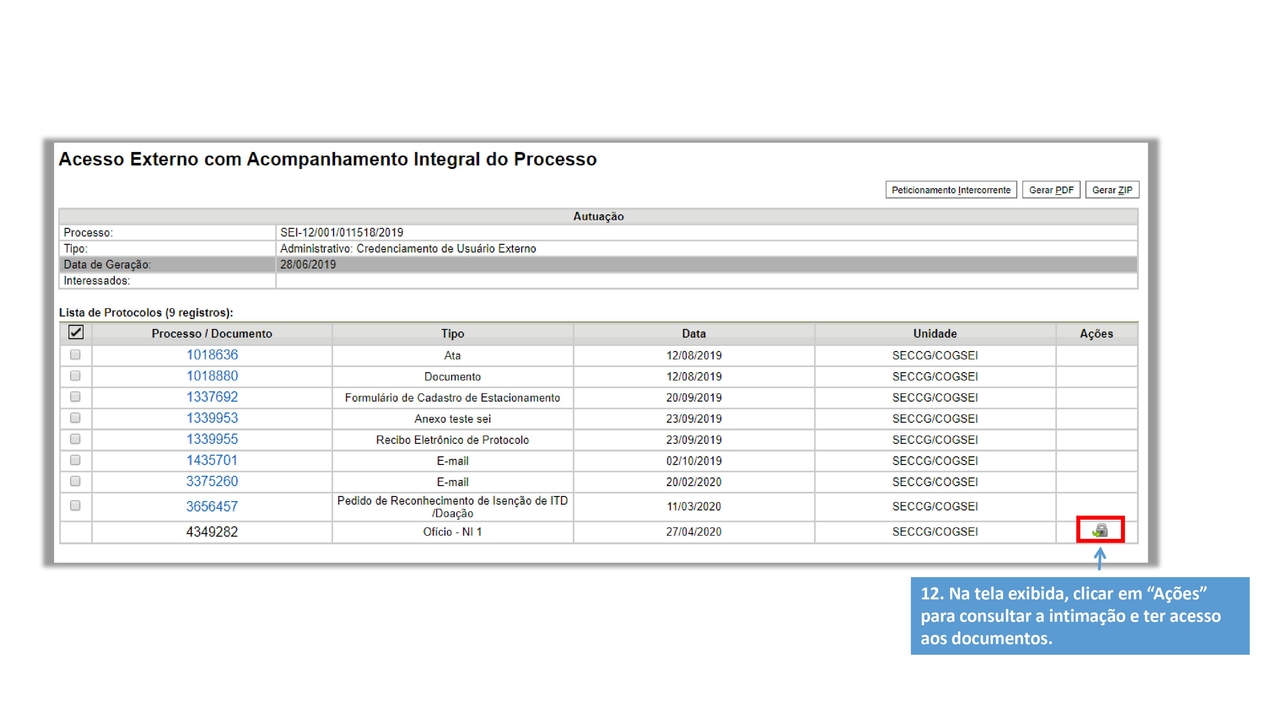Click the Peticionamento Intercorrente button
1280x720 pixels.
951,190
